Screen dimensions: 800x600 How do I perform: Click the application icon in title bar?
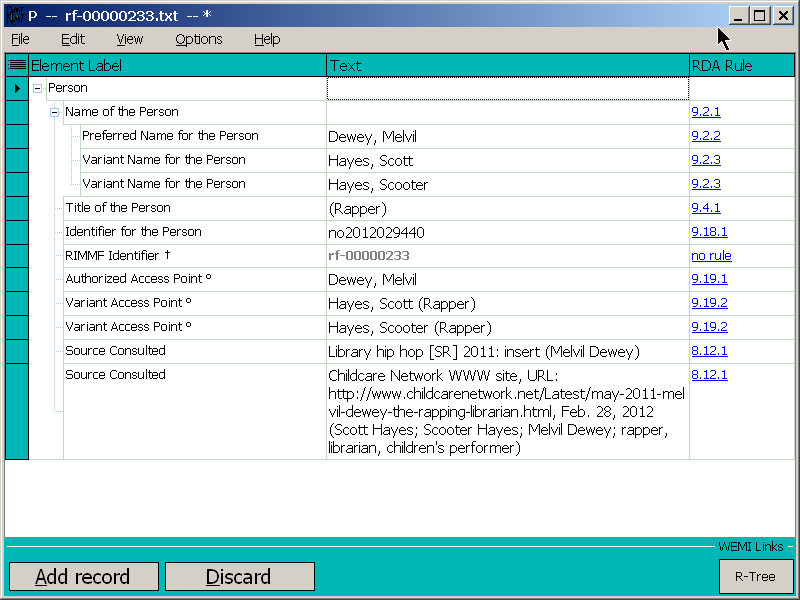tap(15, 16)
